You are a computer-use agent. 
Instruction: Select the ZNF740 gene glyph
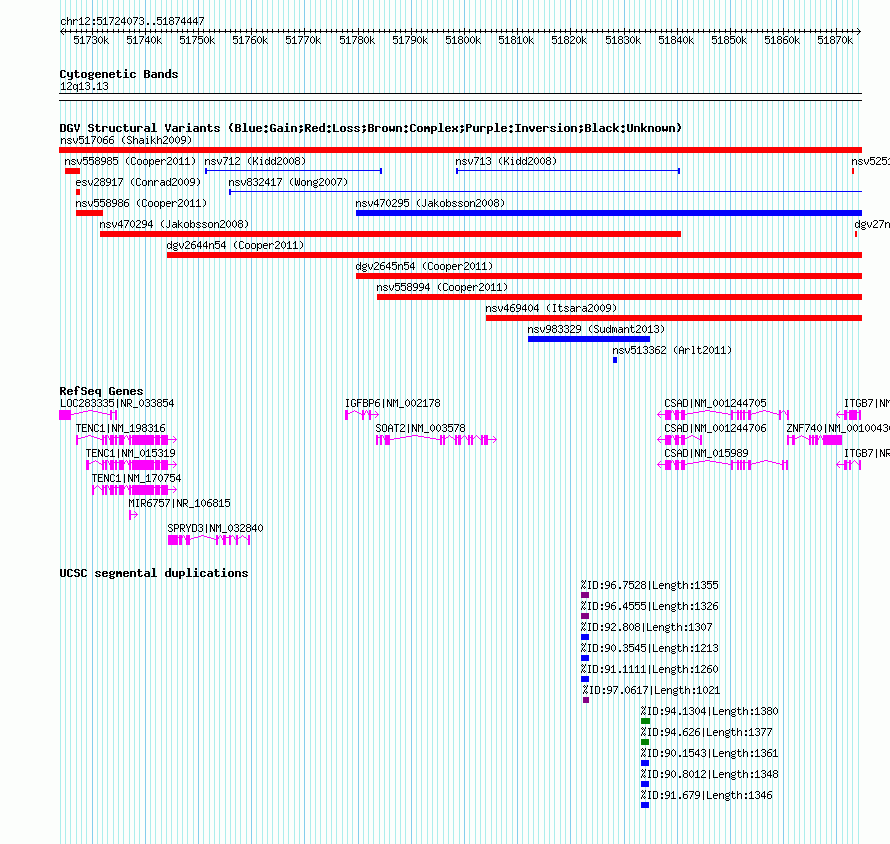815,440
